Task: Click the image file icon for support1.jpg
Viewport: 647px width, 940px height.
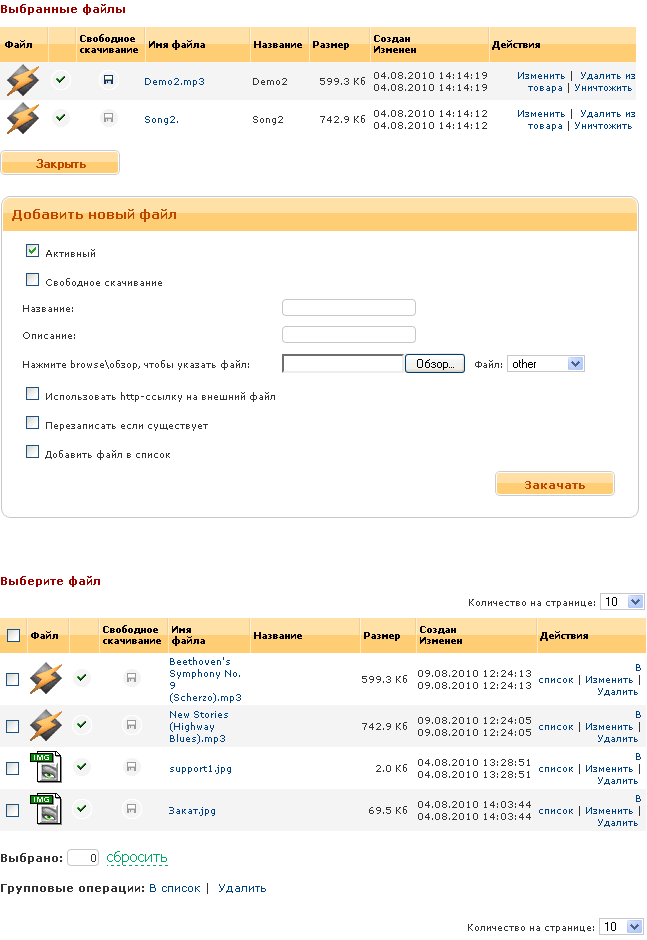Action: [x=45, y=767]
